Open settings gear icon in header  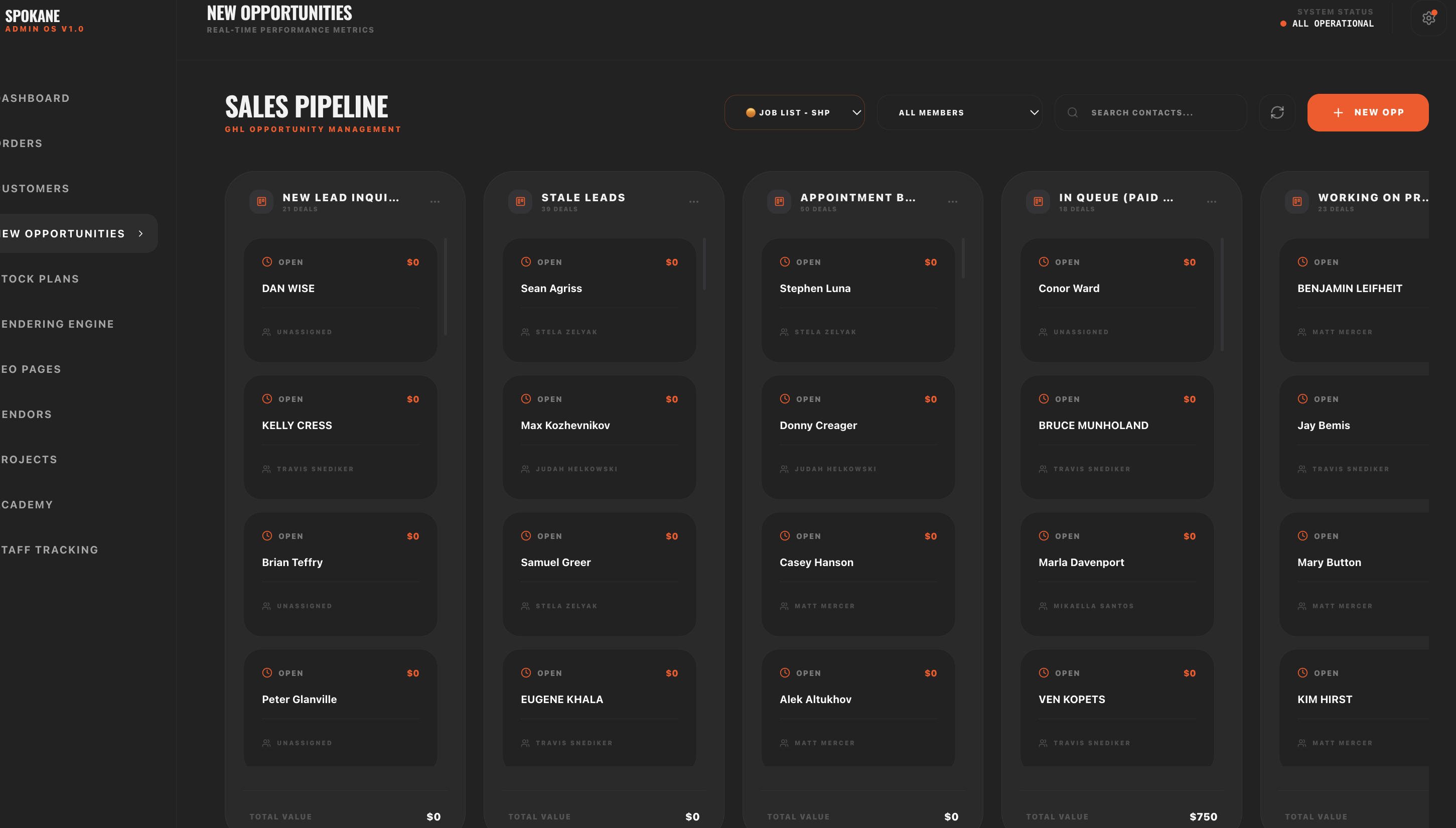[x=1428, y=18]
